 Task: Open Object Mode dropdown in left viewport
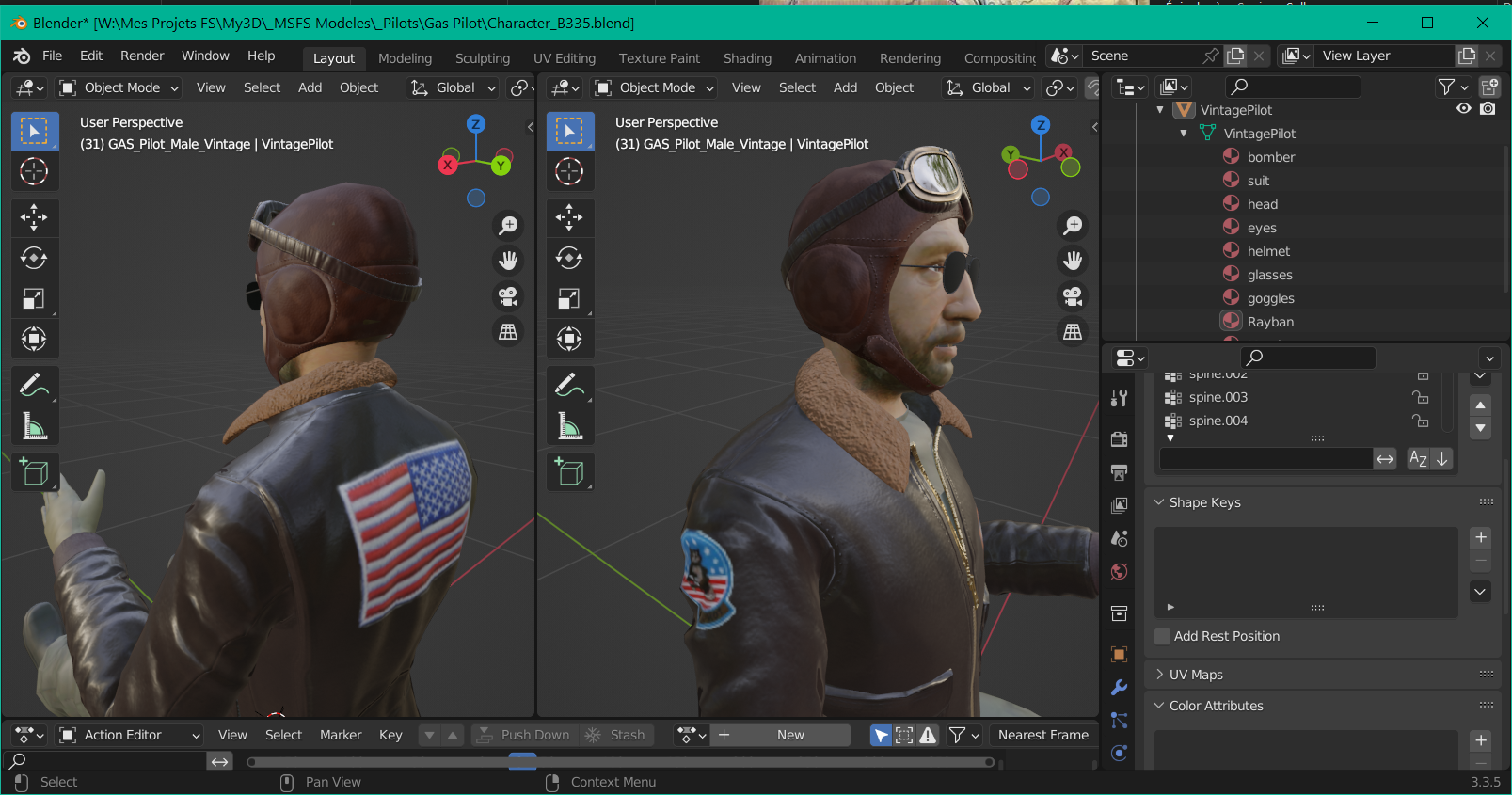point(119,87)
